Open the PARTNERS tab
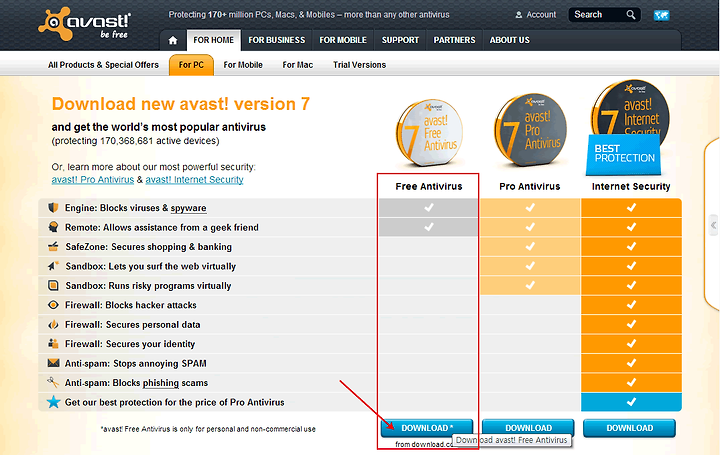 (x=455, y=40)
